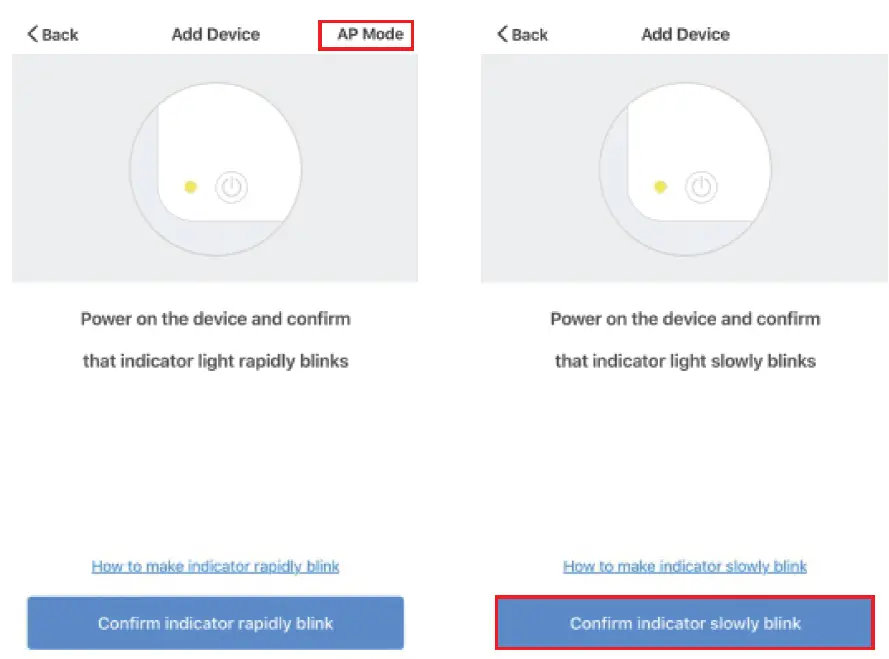Click the circular device illustration on the left
The image size is (889, 659).
(215, 169)
